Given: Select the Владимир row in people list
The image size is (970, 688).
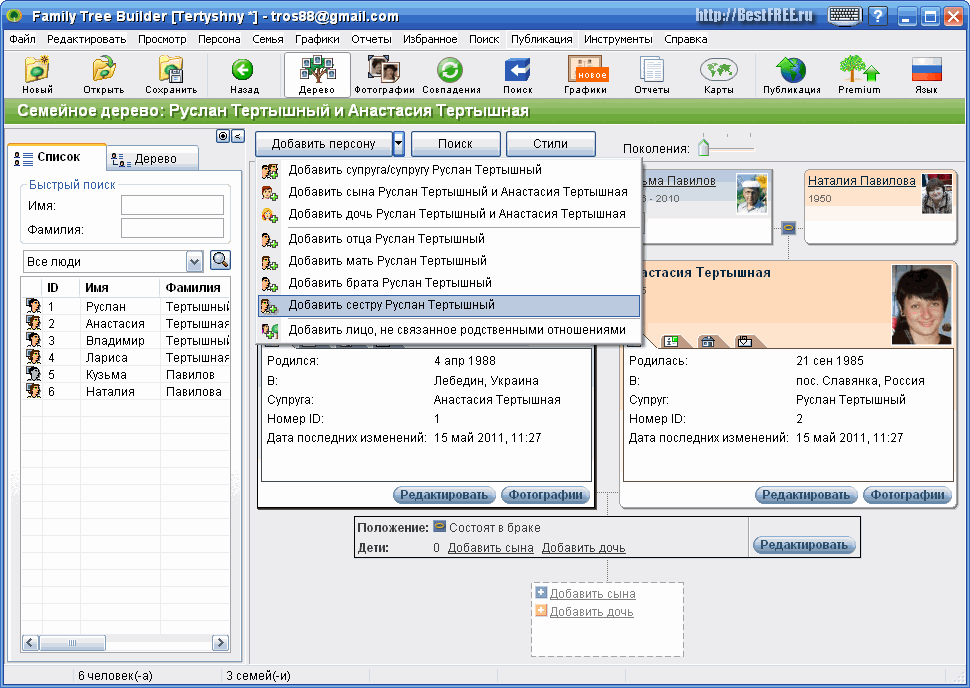Looking at the screenshot, I should coord(127,340).
